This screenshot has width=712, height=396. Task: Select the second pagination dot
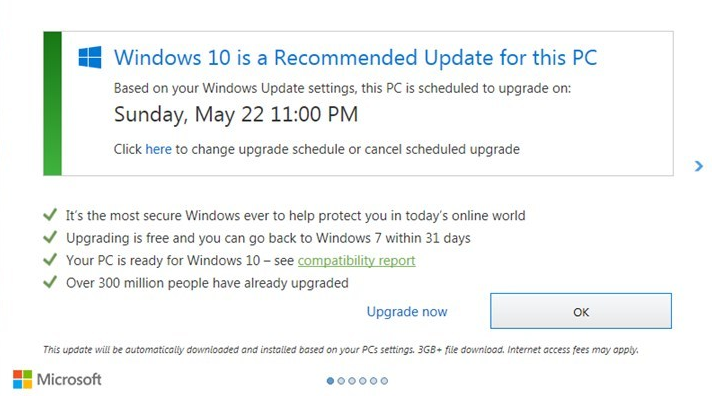click(341, 381)
